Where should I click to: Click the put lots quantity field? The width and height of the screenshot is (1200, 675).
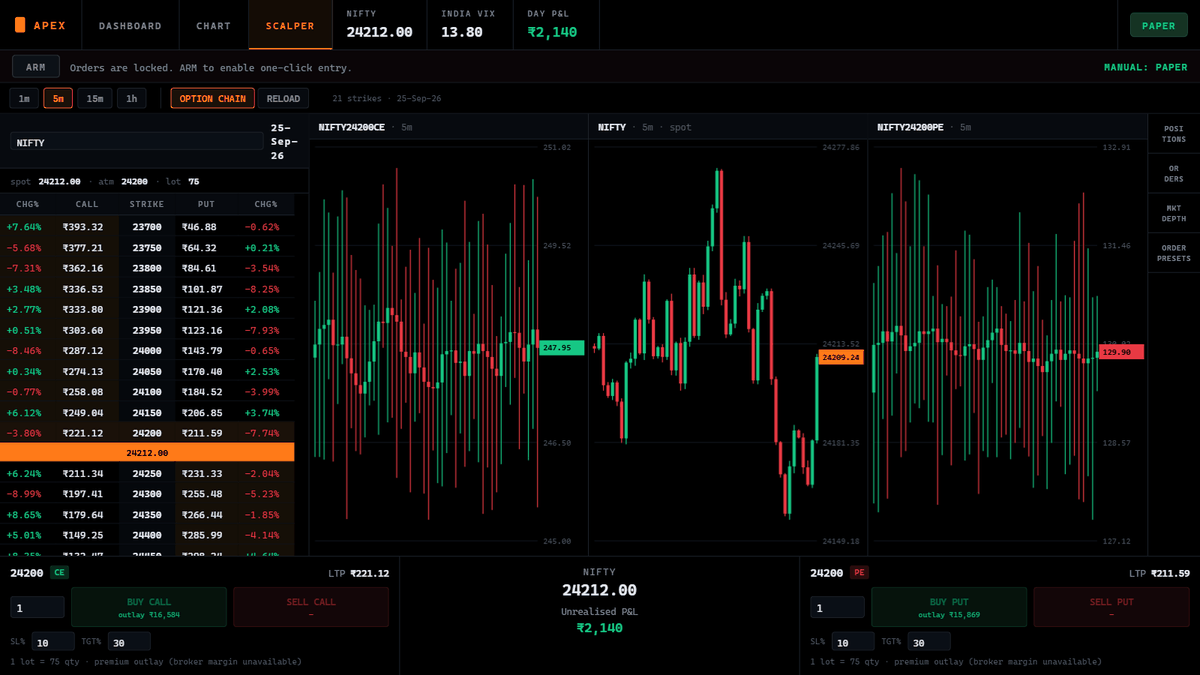tap(837, 607)
